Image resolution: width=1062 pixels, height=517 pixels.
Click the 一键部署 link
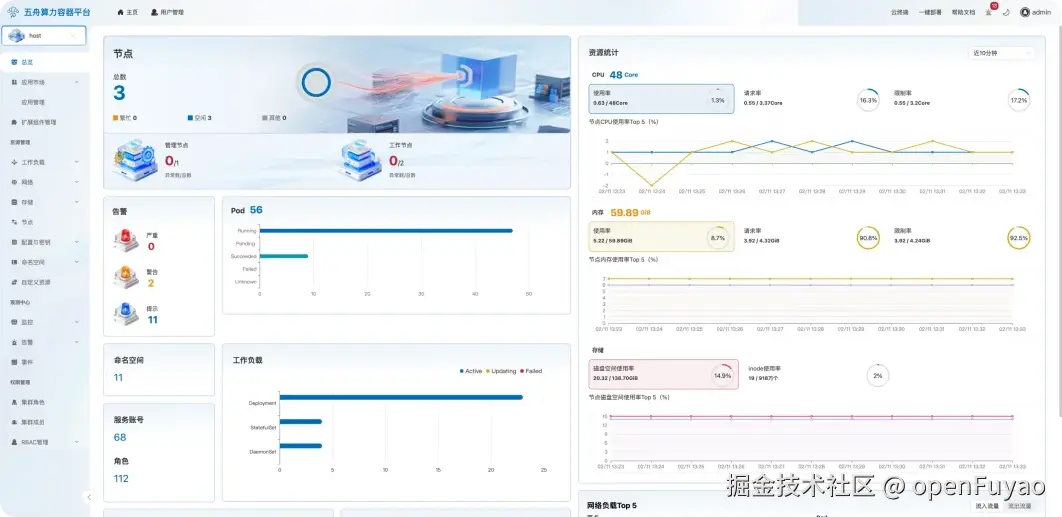point(930,12)
